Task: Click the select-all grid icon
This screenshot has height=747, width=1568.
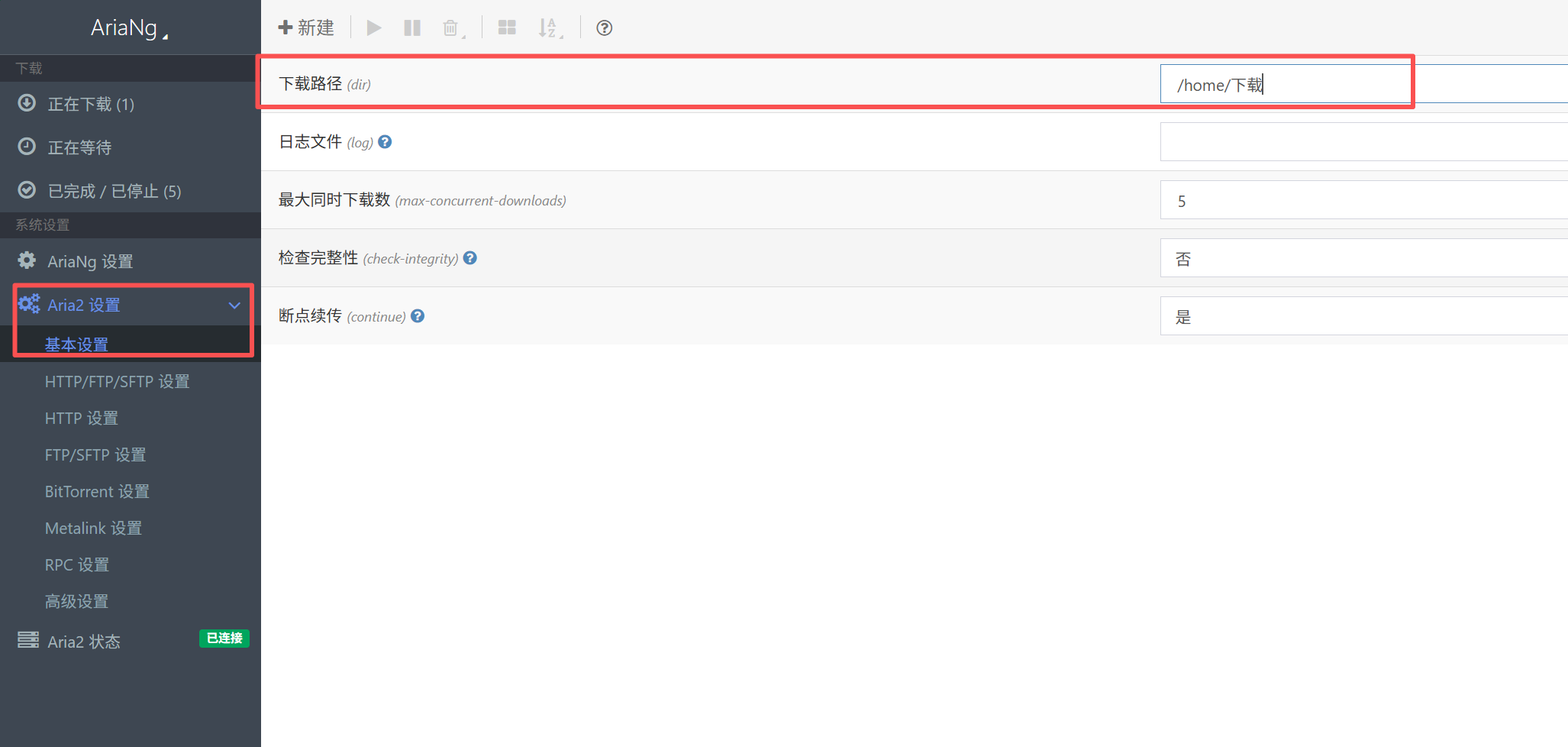Action: pos(507,27)
